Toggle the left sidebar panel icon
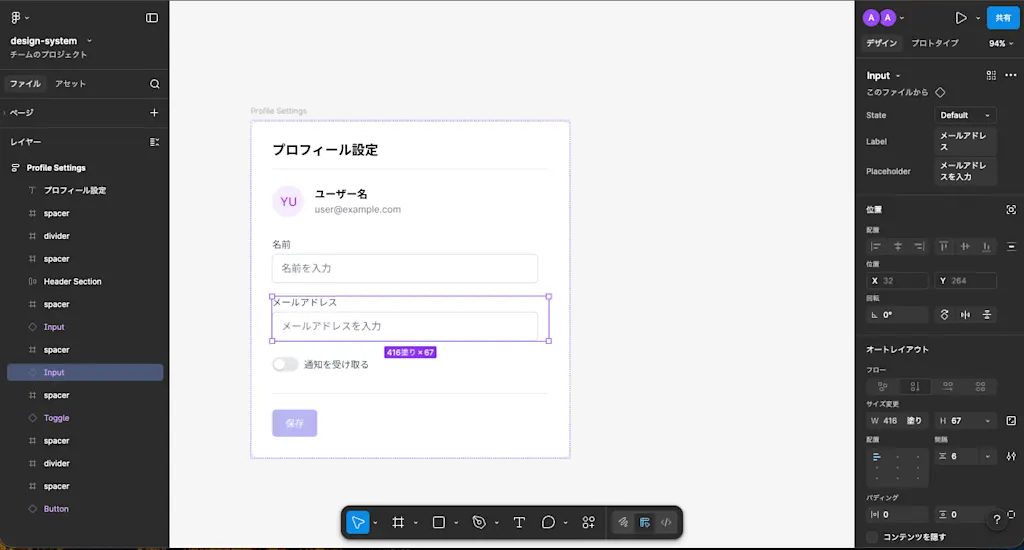Image resolution: width=1024 pixels, height=550 pixels. (152, 18)
